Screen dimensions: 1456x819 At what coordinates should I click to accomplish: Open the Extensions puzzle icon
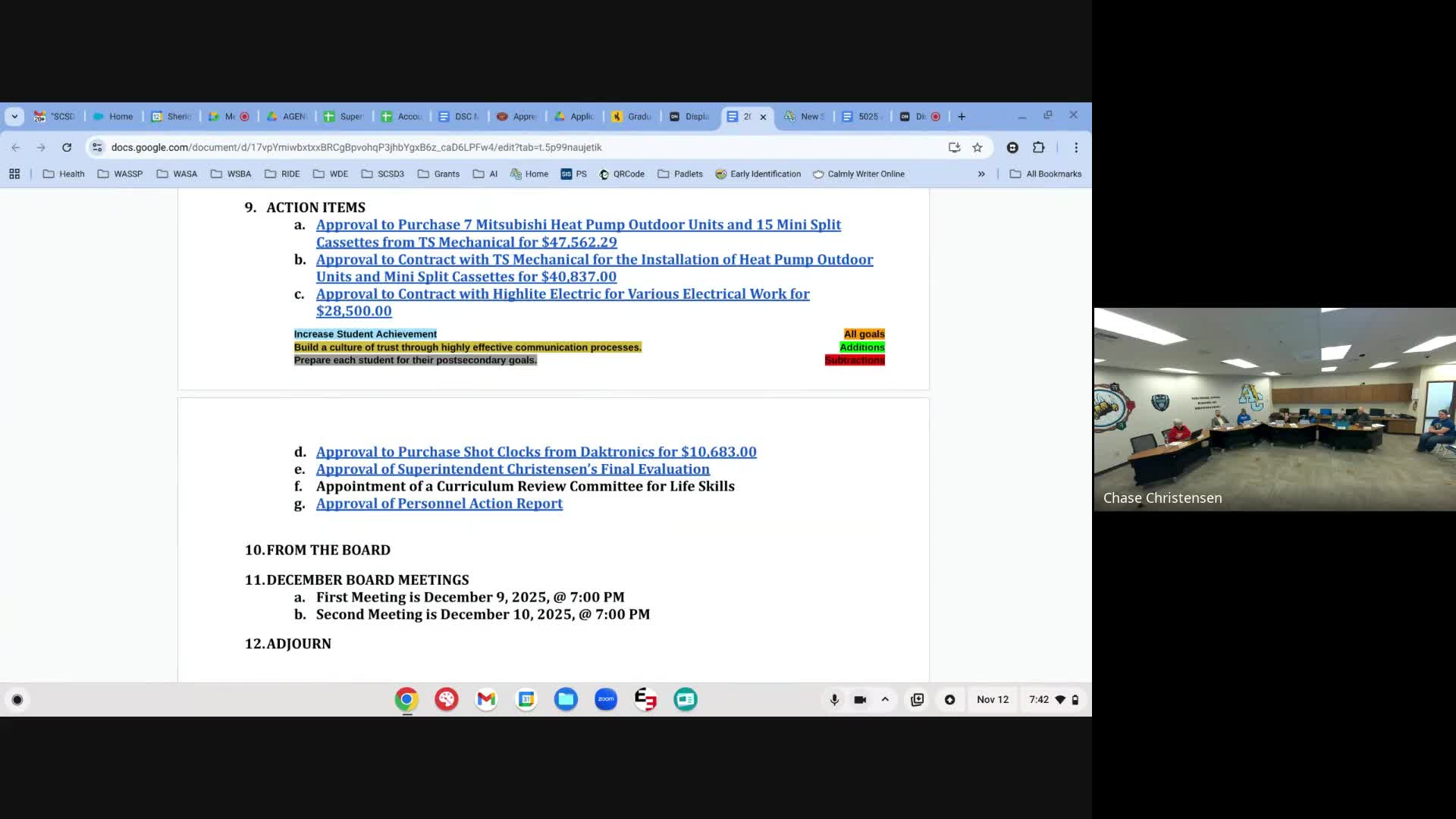pos(1039,147)
